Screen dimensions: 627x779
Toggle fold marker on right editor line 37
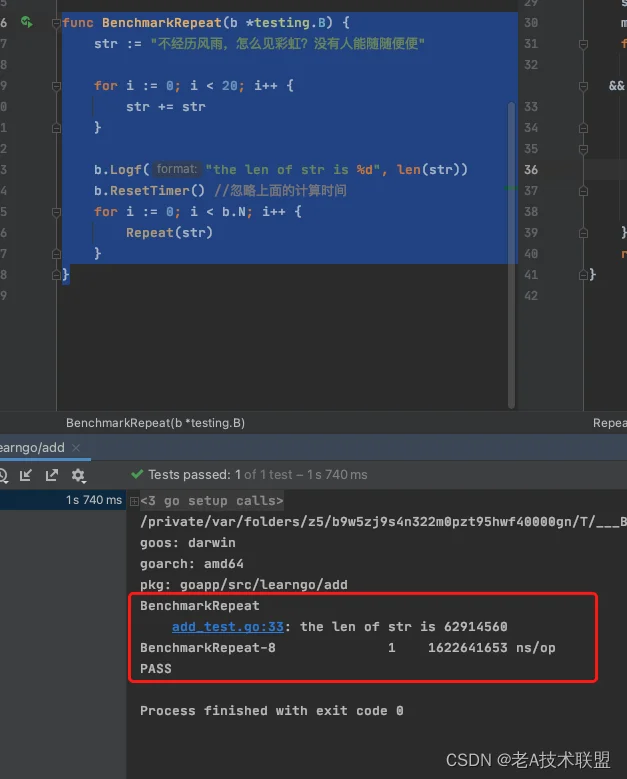tap(584, 191)
